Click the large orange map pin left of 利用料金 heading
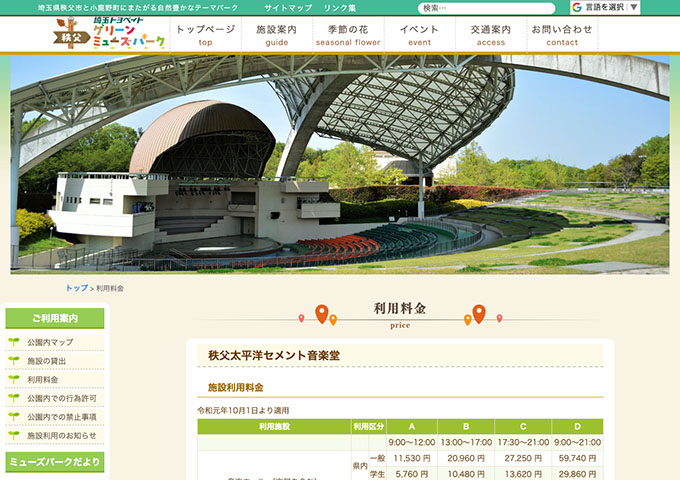Screen dimensions: 680x480 [x=321, y=314]
